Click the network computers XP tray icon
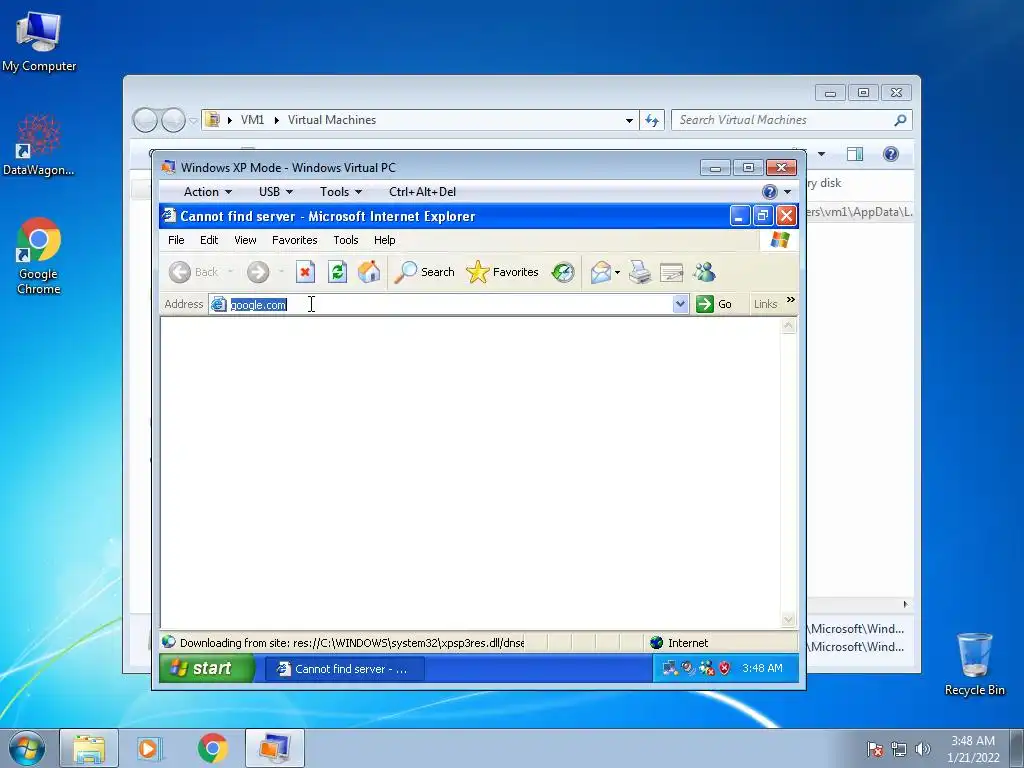The width and height of the screenshot is (1024, 768). (x=669, y=668)
